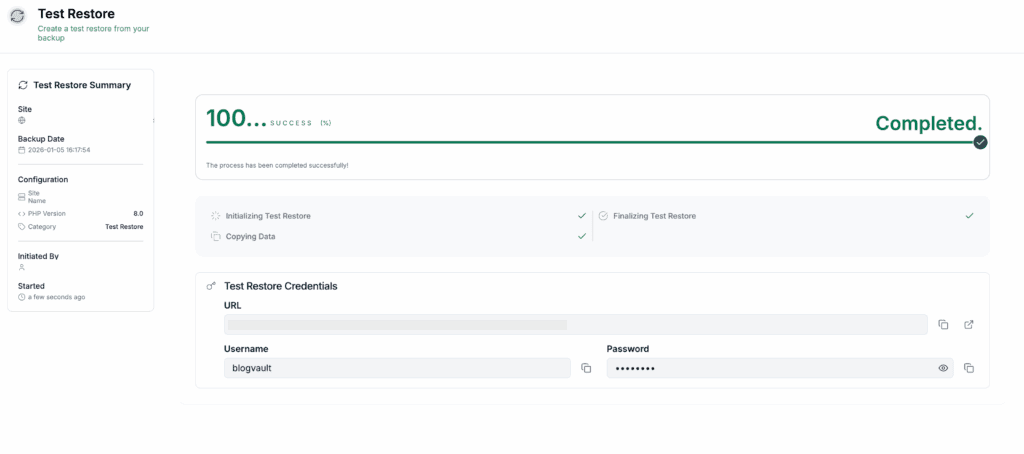This screenshot has height=454, width=1024.
Task: Click the Test Restore page title
Action: (76, 14)
